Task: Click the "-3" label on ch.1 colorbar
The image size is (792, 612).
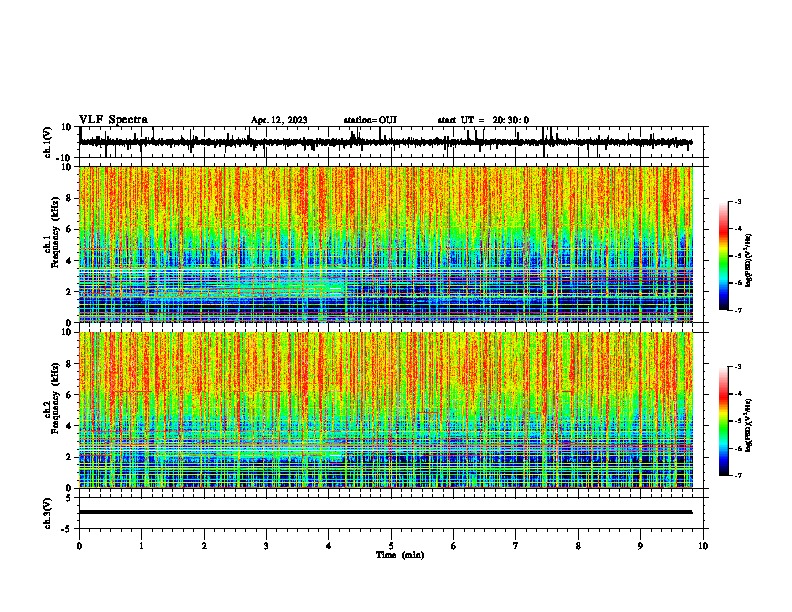Action: pyautogui.click(x=738, y=201)
